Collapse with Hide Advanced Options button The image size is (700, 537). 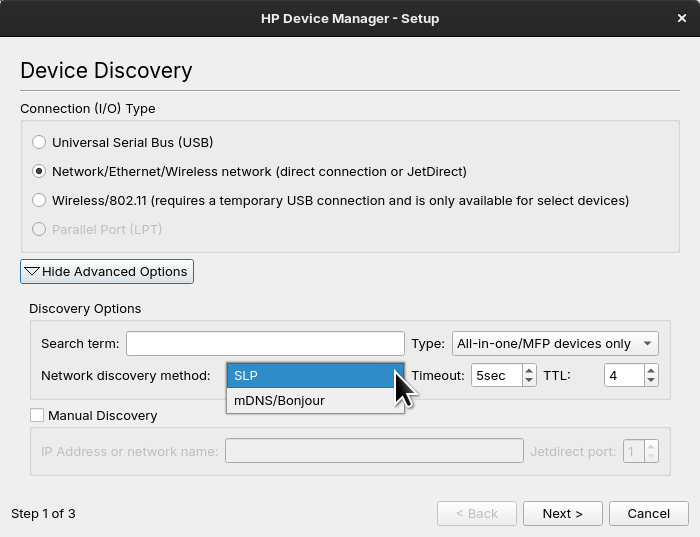point(107,271)
